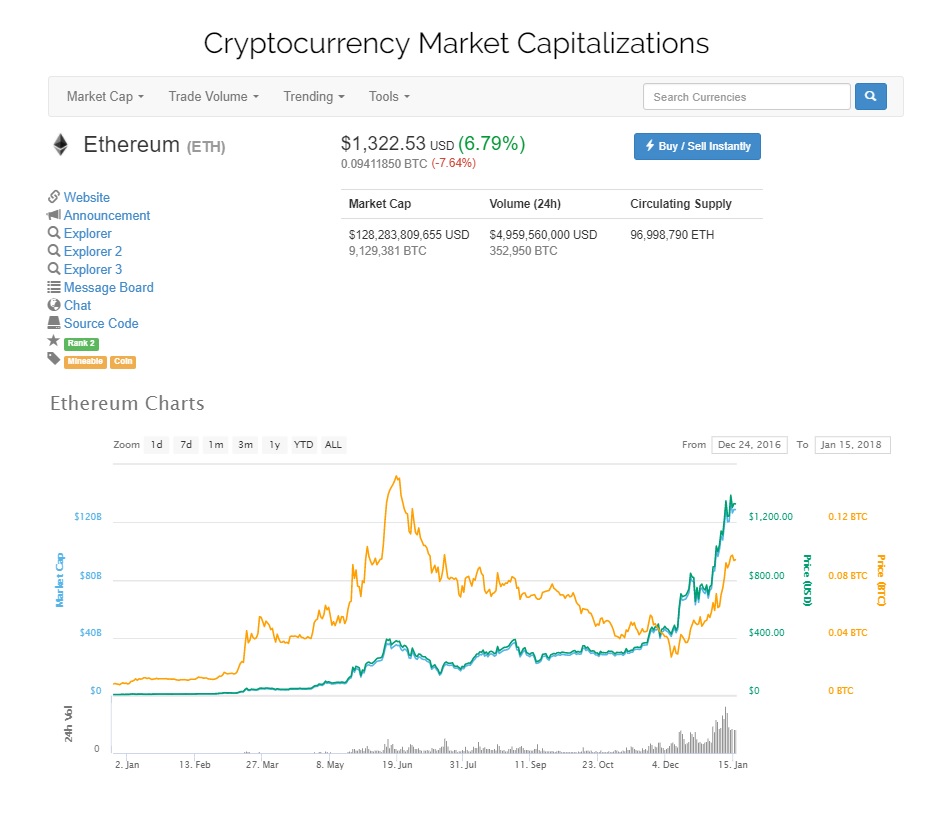
Task: Click the magnifier search button
Action: click(870, 97)
